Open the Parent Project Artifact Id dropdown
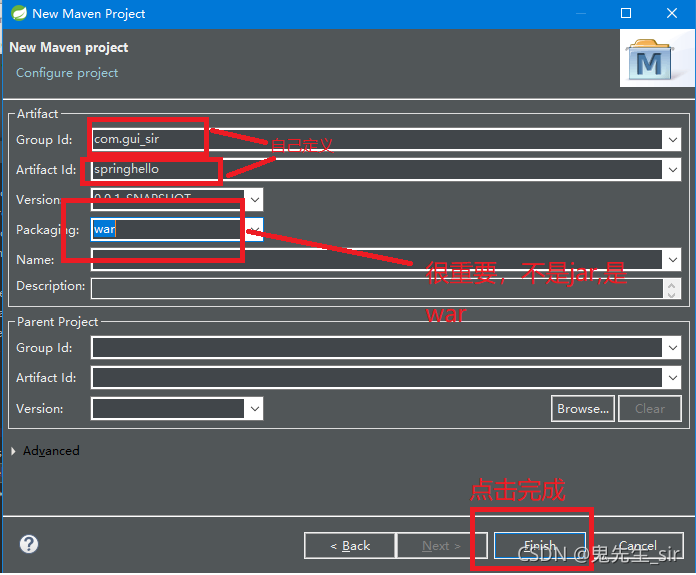 [672, 378]
